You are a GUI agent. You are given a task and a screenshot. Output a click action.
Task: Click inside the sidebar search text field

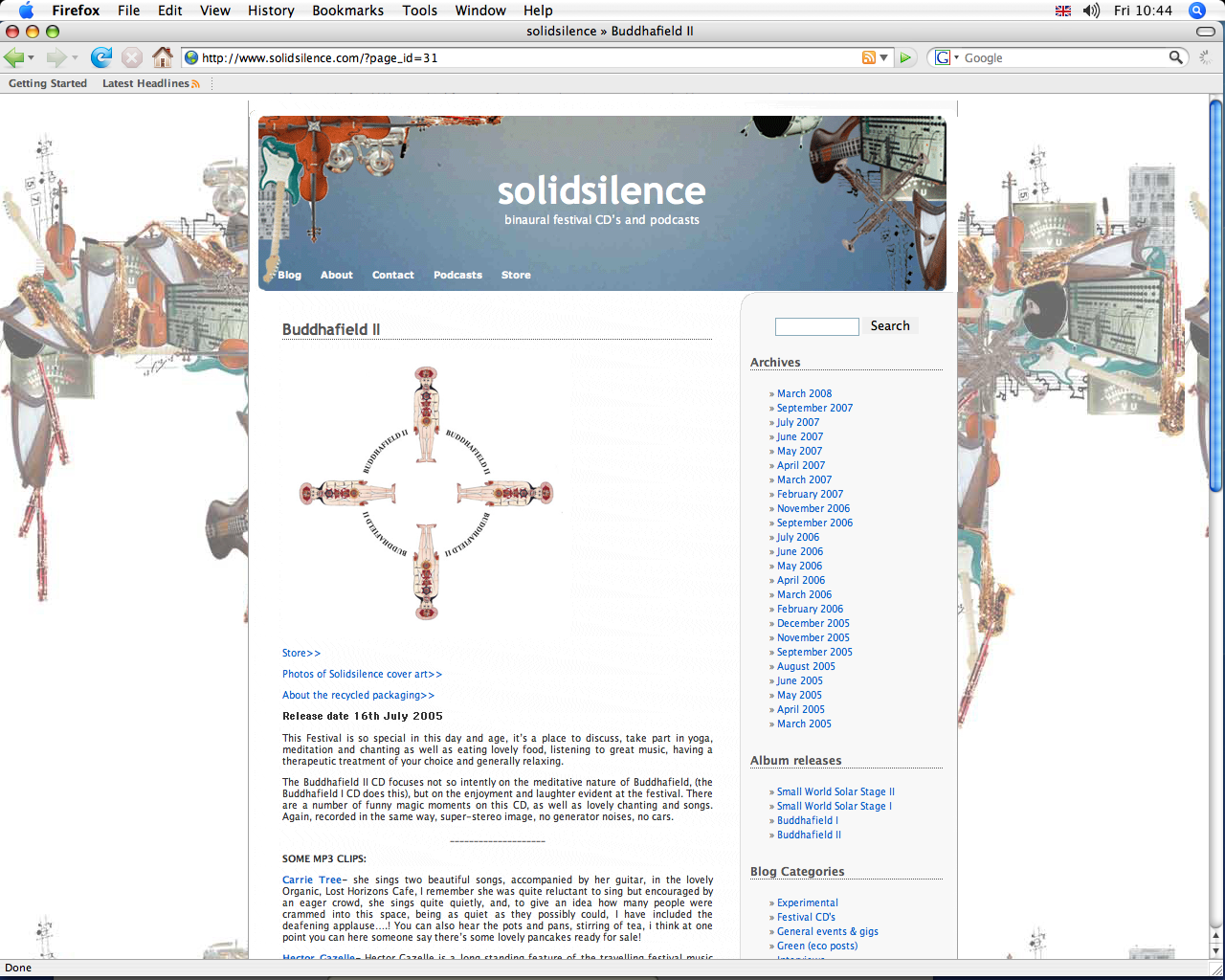click(816, 327)
